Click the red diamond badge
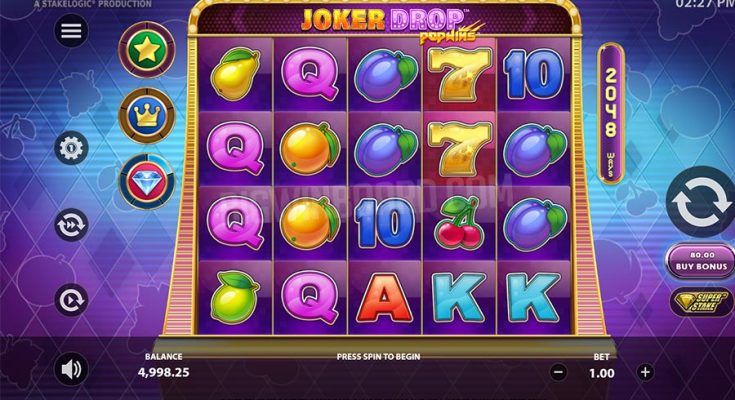Screen dimensions: 735x400 147,181
